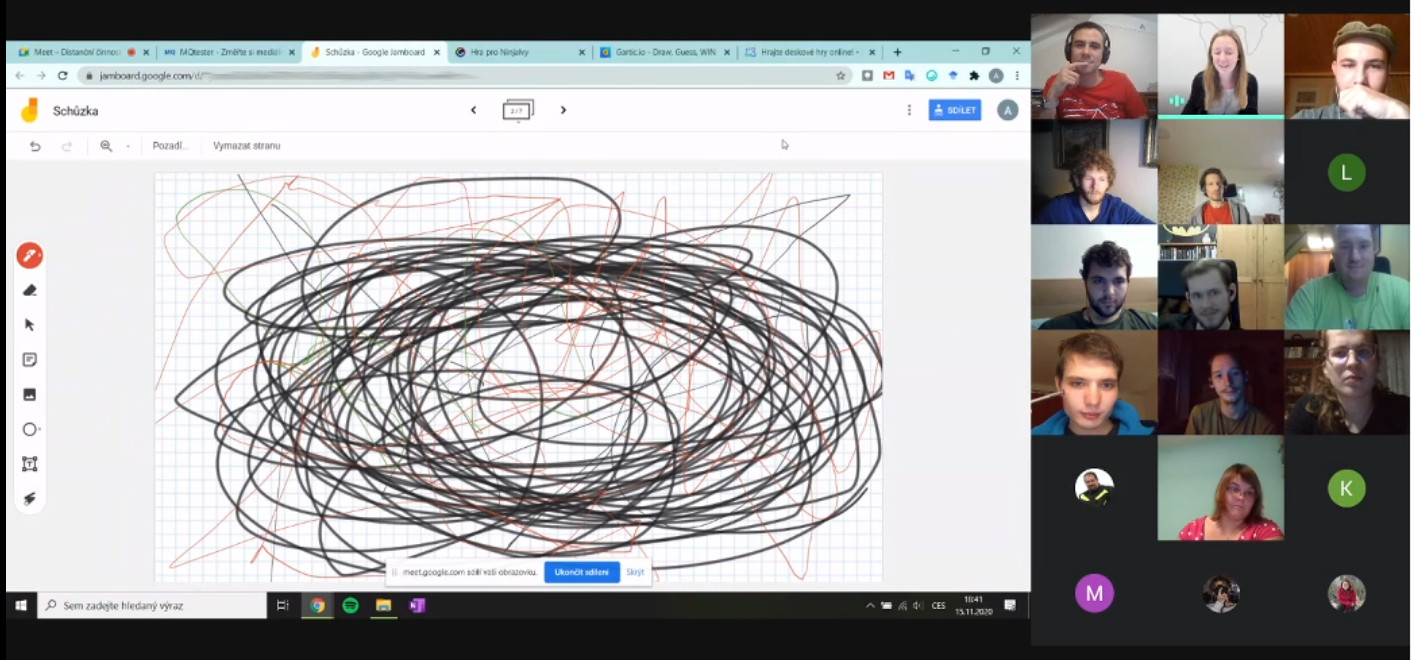Select the Text box tool
Screen dimensions: 1411x660
pyautogui.click(x=29, y=464)
